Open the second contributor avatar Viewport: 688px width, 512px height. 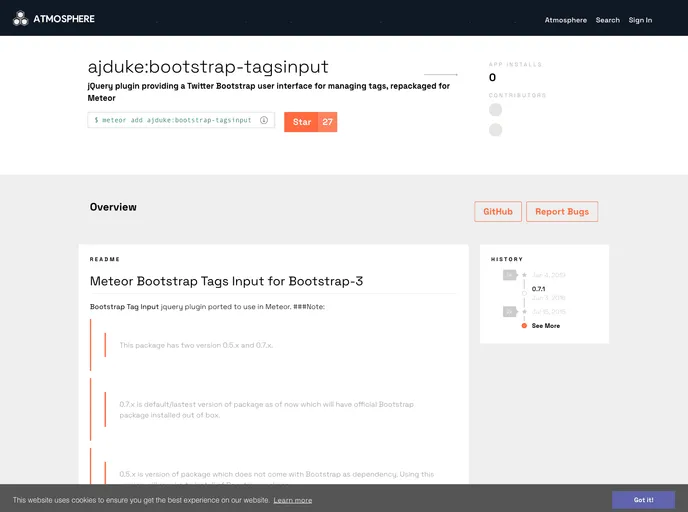[495, 130]
